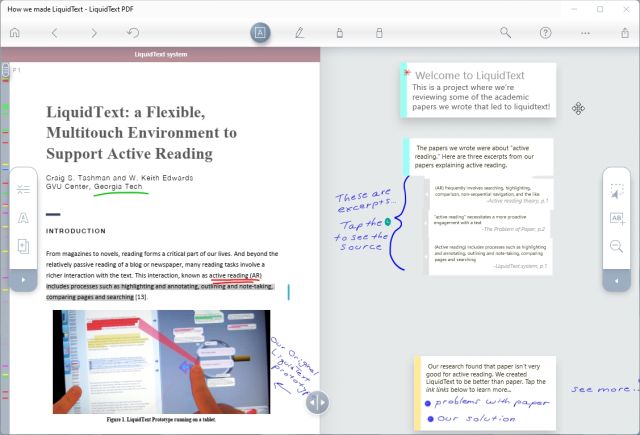Navigate back with the left arrow

pos(55,33)
